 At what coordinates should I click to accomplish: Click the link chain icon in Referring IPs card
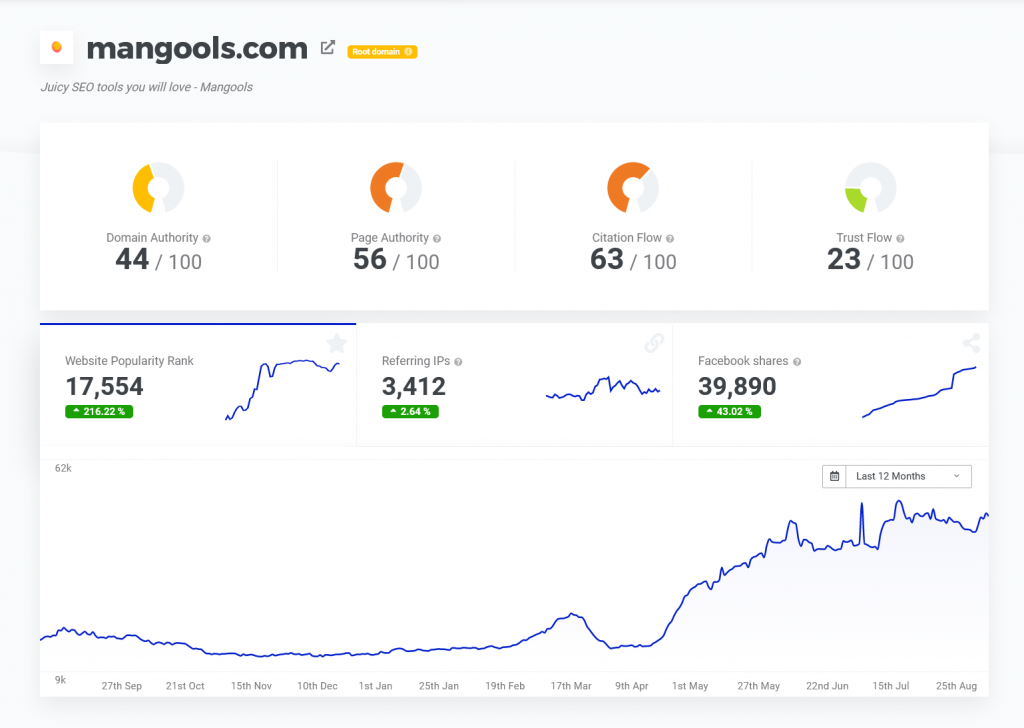point(654,343)
